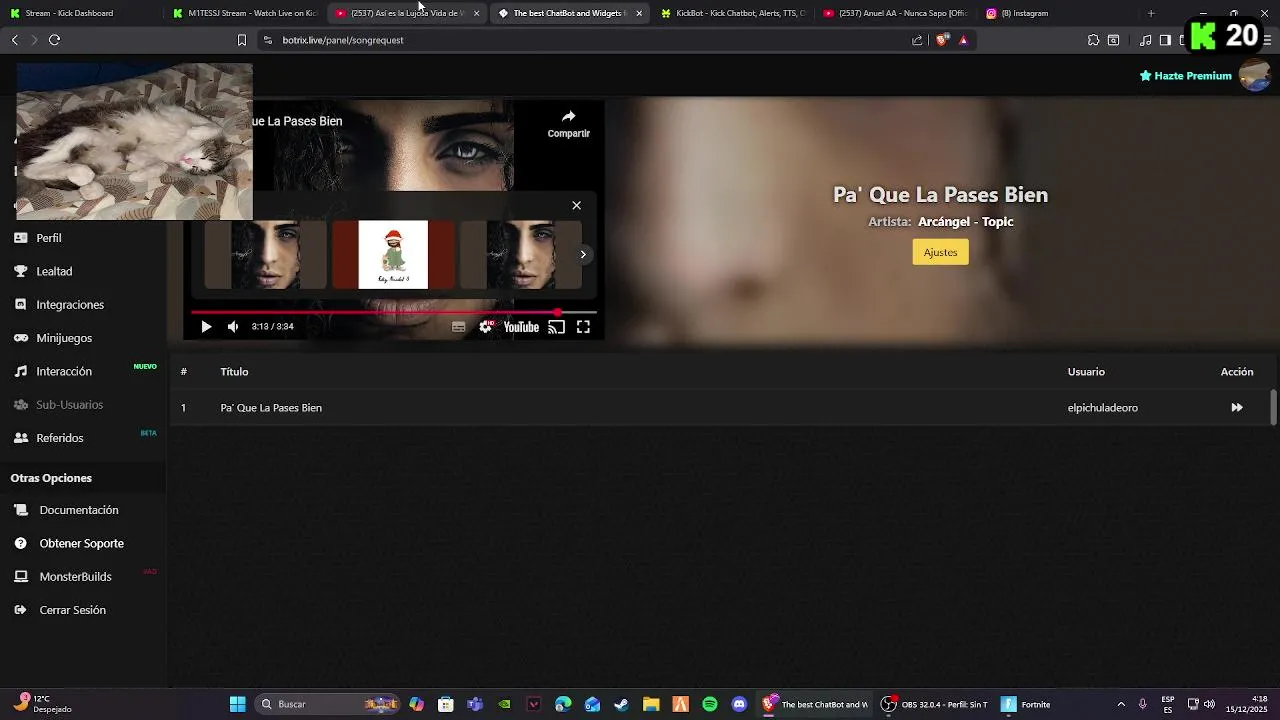Open the Santa hat suggested video thumbnail
Image resolution: width=1280 pixels, height=720 pixels.
[x=393, y=255]
